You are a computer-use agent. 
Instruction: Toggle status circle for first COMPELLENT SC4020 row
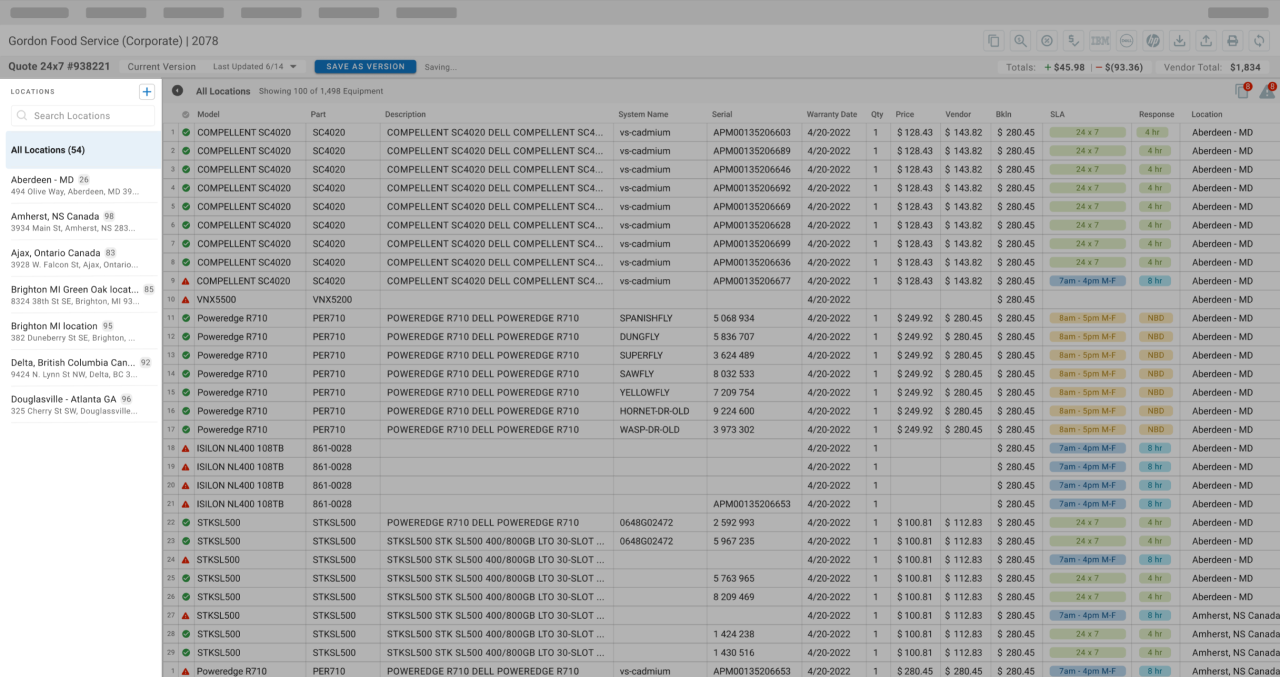tap(186, 132)
